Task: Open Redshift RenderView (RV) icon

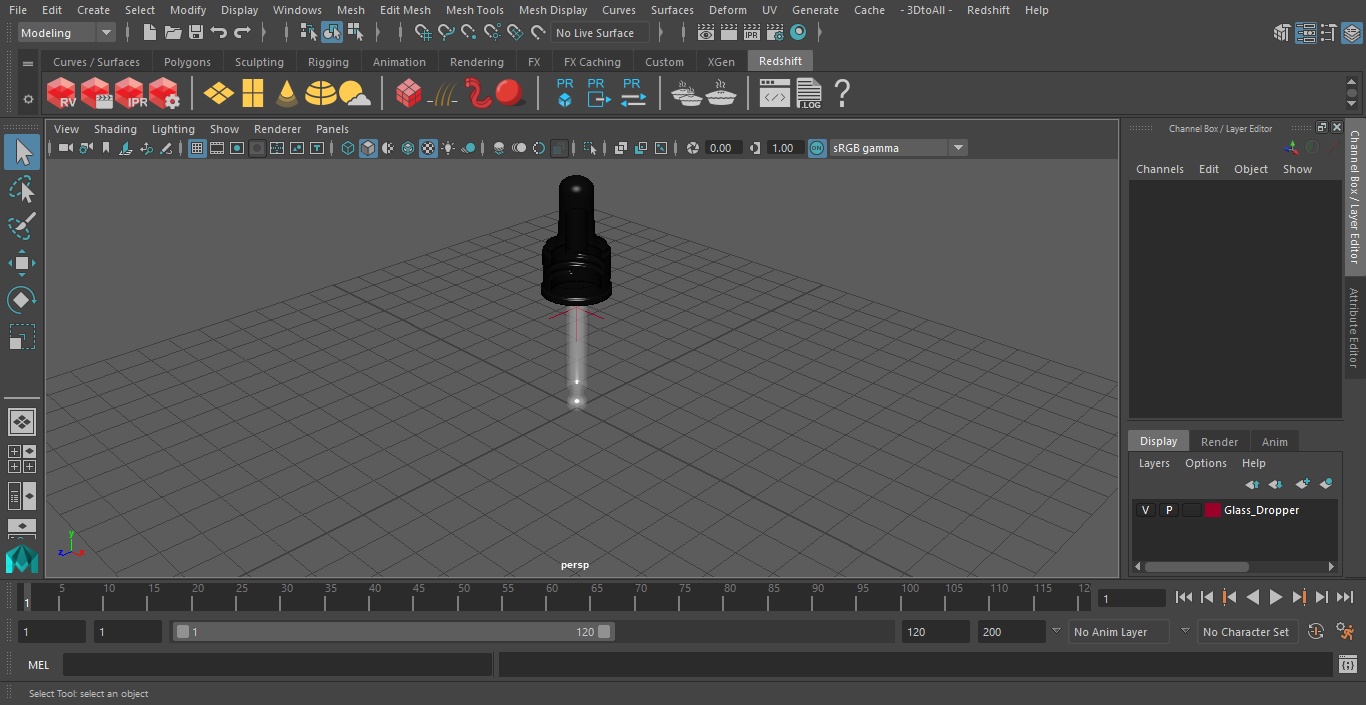Action: 62,94
